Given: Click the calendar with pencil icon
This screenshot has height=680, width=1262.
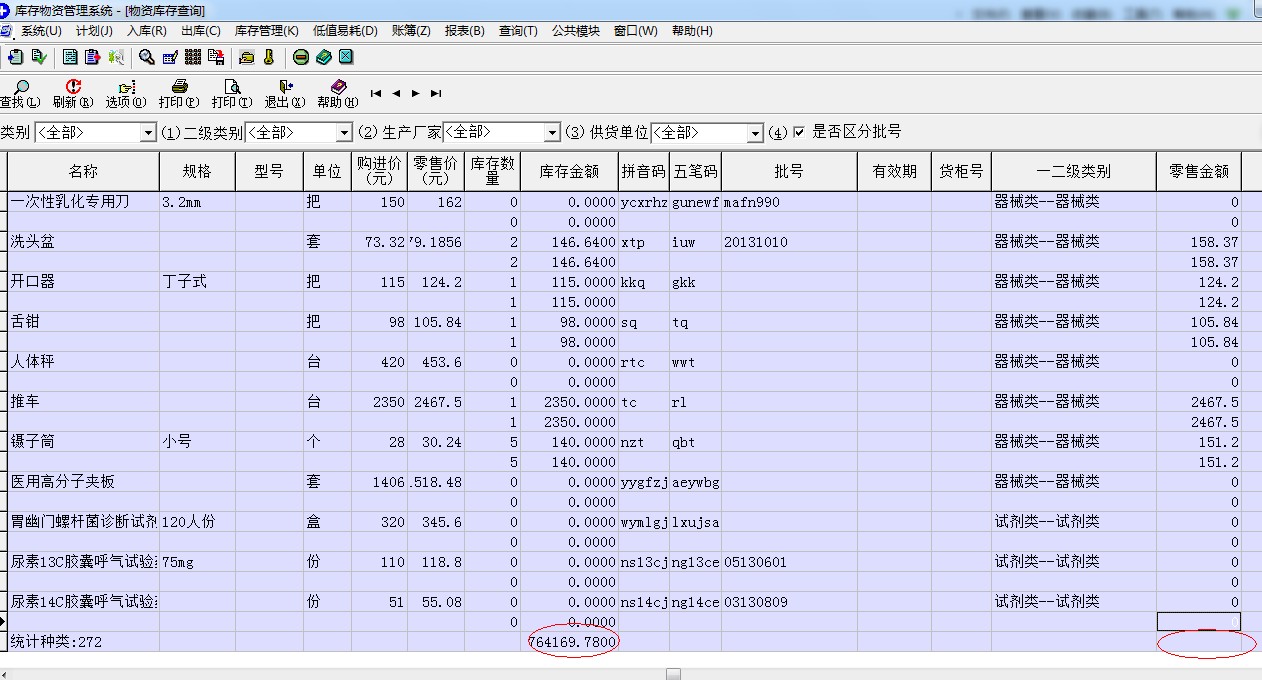Looking at the screenshot, I should (x=170, y=57).
